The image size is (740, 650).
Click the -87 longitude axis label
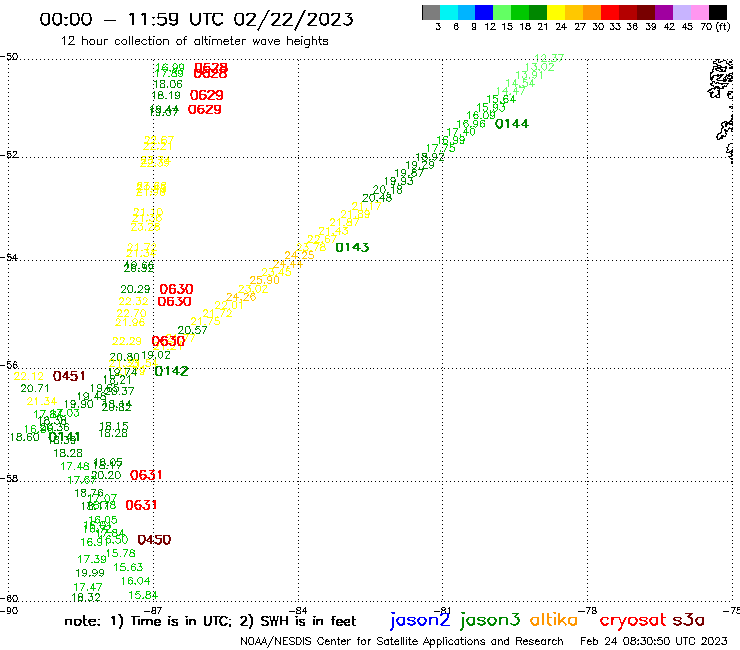(154, 610)
